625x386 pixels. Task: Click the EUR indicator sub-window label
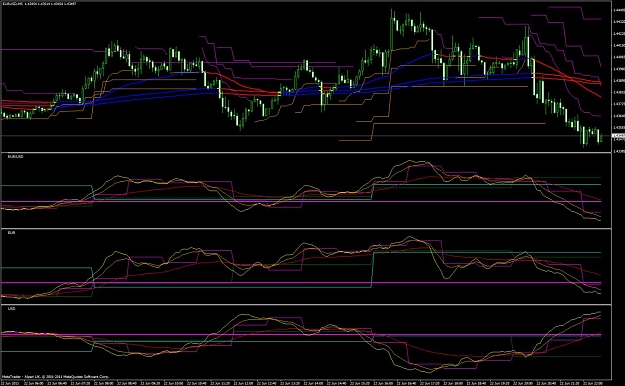pos(11,232)
